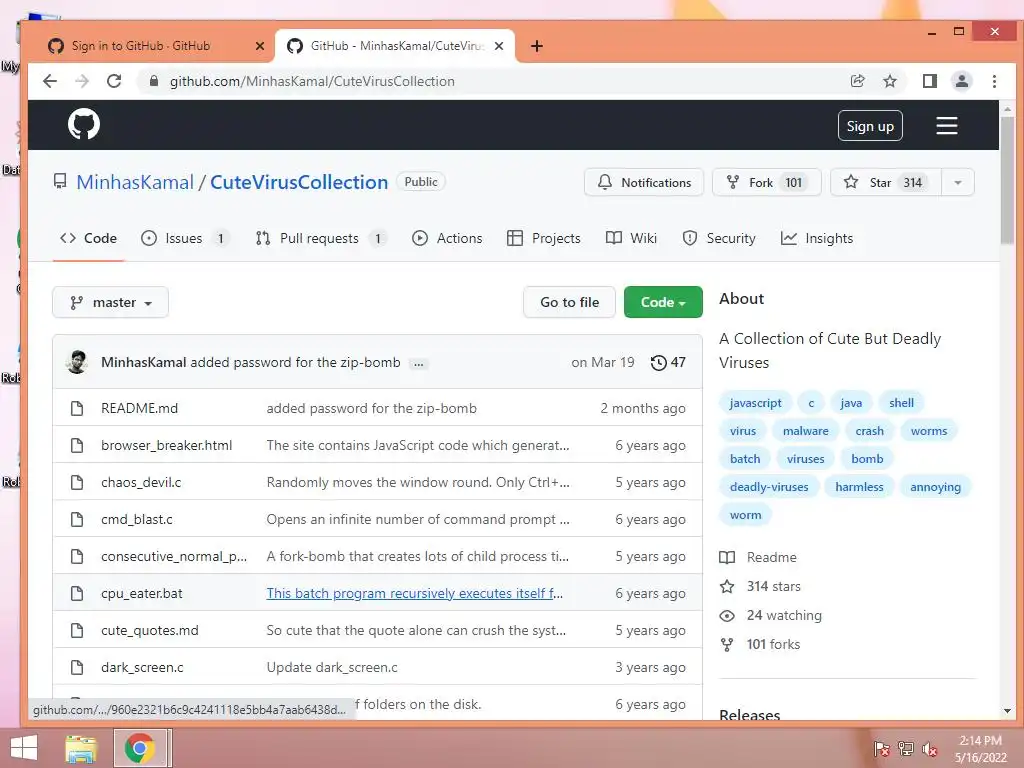Click the deadly-viruses topic tag
Viewport: 1024px width, 768px height.
[769, 487]
